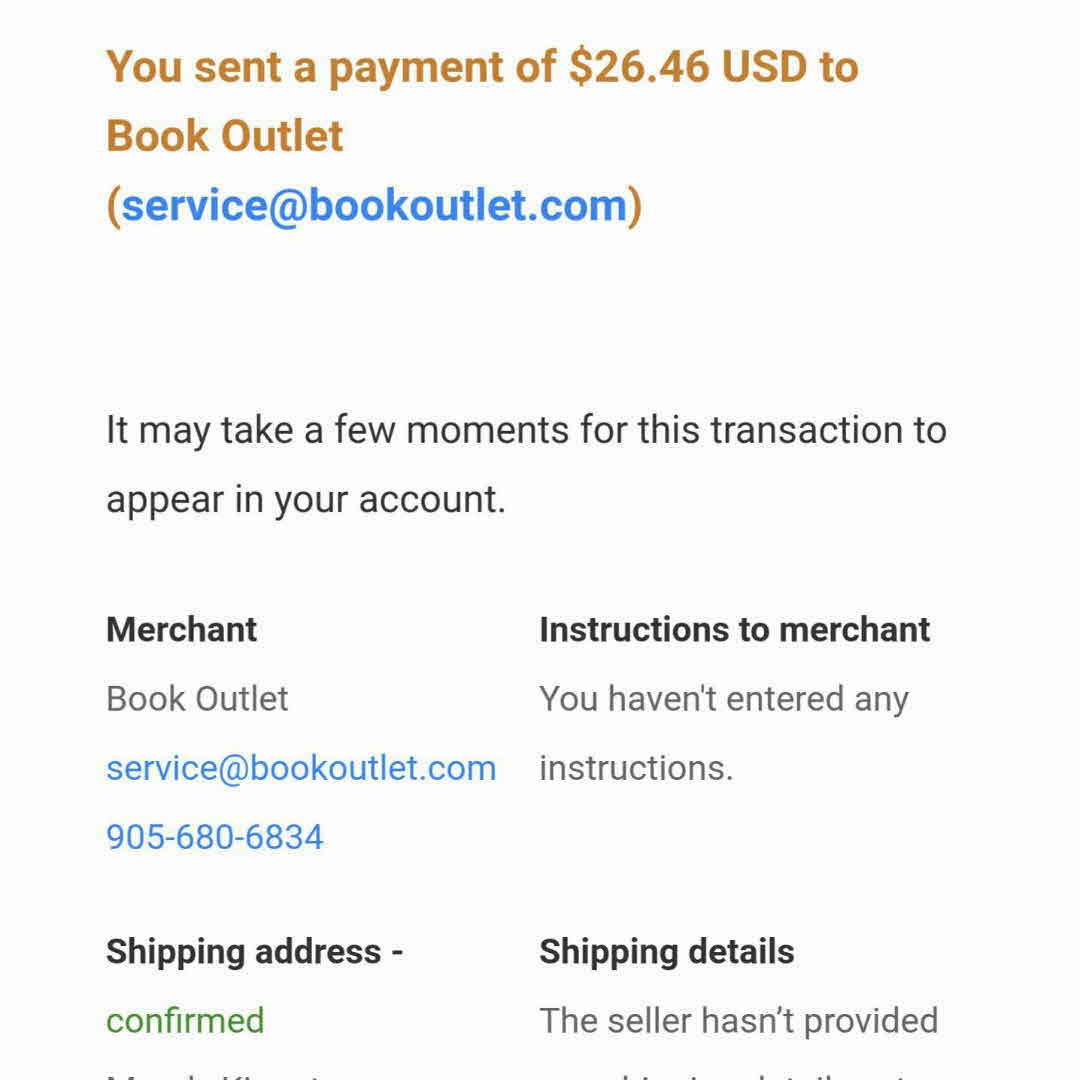Click the green confirmed status text

(x=185, y=1021)
